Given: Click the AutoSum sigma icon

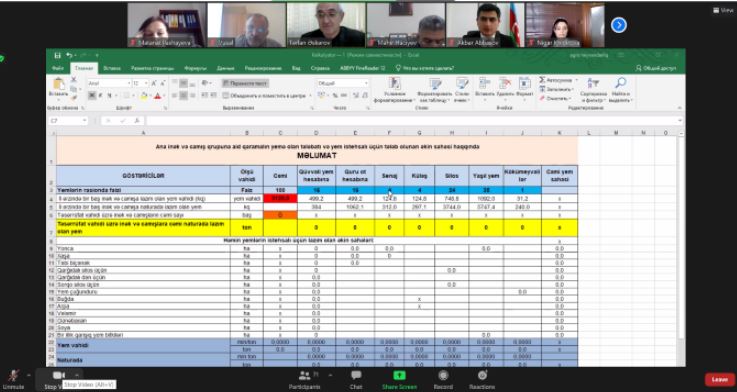Looking at the screenshot, I should coord(542,80).
